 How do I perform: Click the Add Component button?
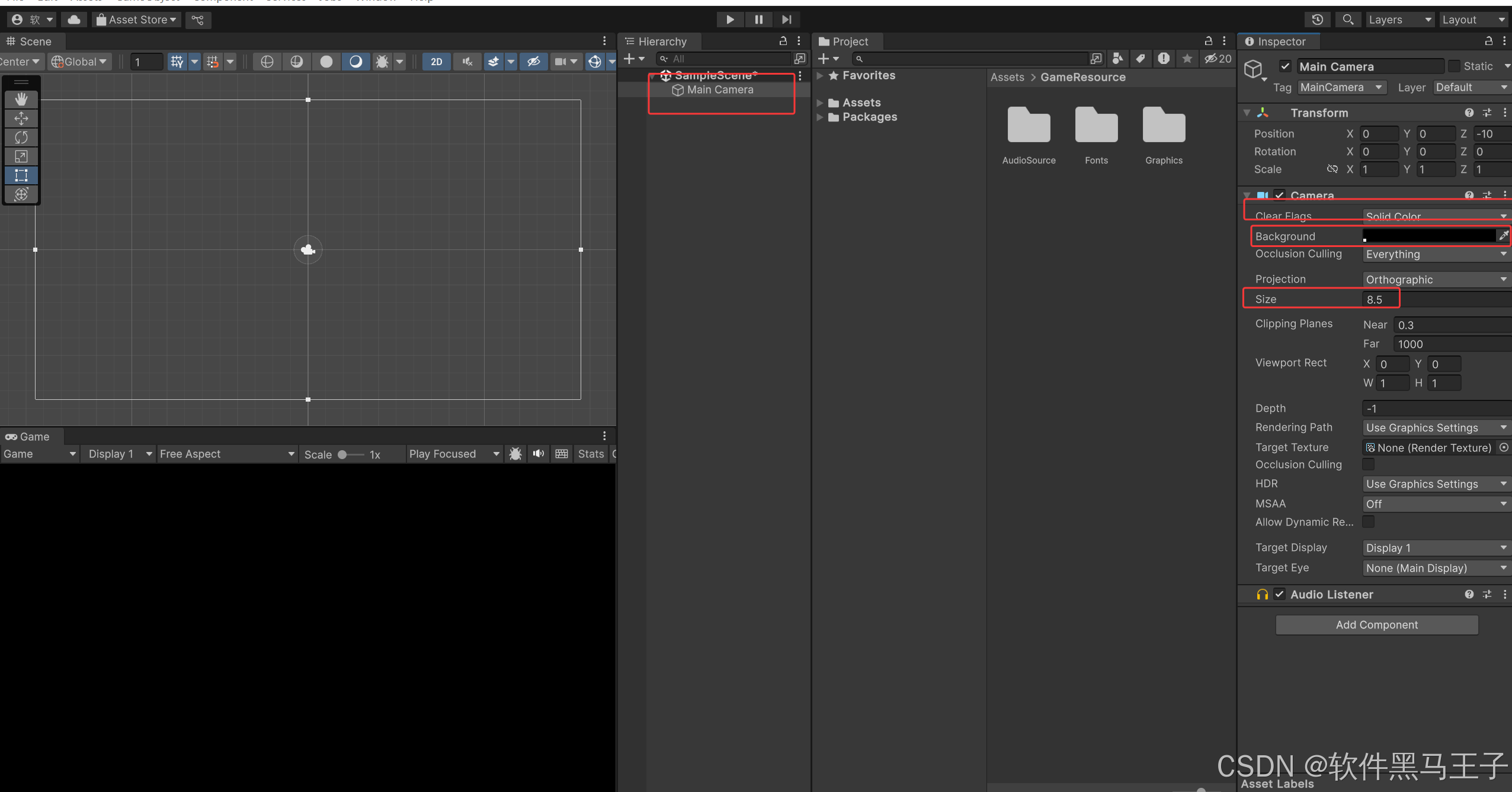pos(1376,625)
